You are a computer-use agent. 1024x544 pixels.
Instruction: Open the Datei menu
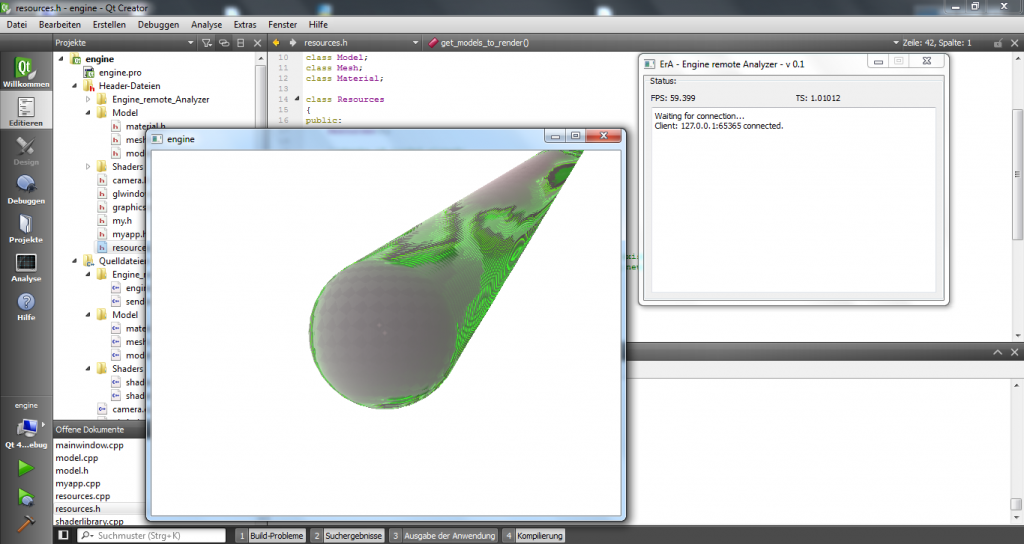[x=17, y=24]
